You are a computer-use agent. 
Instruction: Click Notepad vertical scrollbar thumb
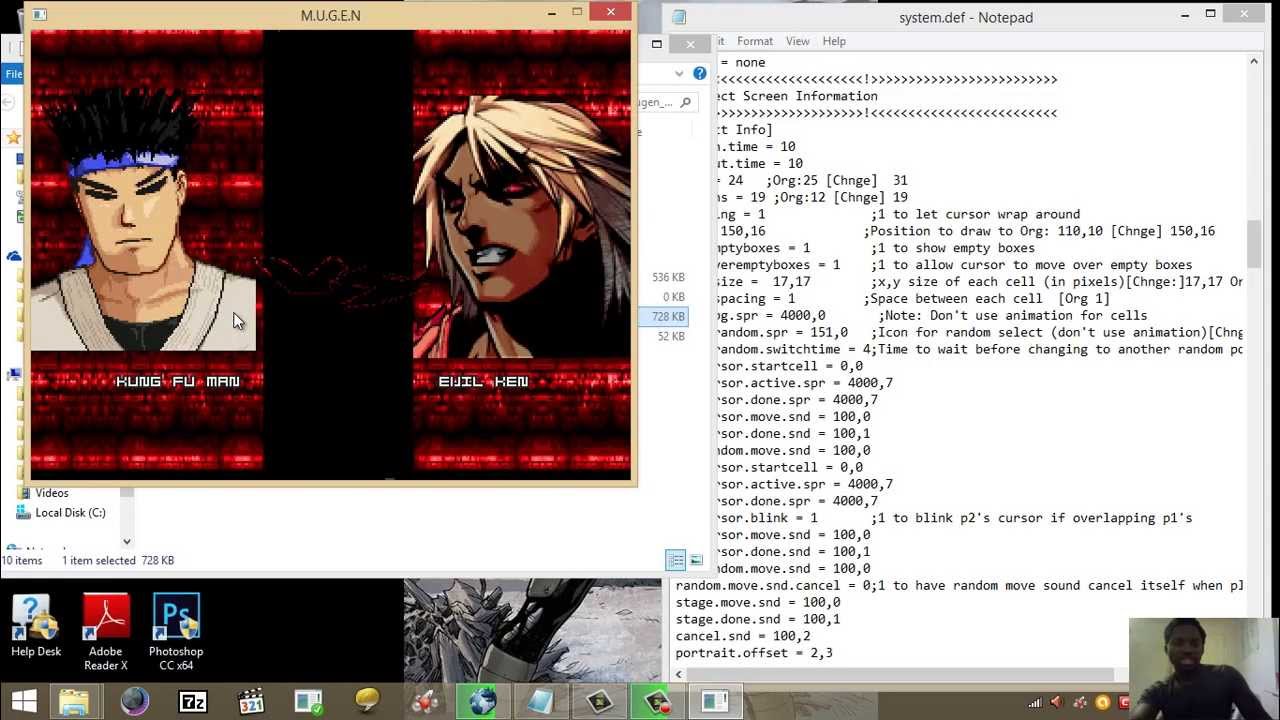tap(1253, 244)
